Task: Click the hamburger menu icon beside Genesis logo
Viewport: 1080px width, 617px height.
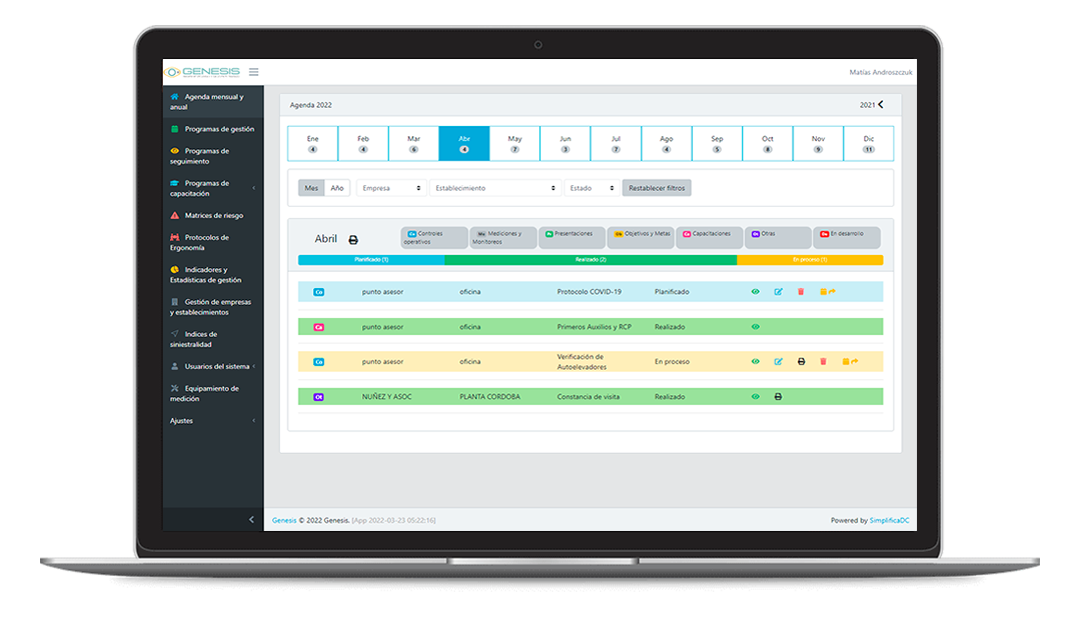Action: [254, 72]
